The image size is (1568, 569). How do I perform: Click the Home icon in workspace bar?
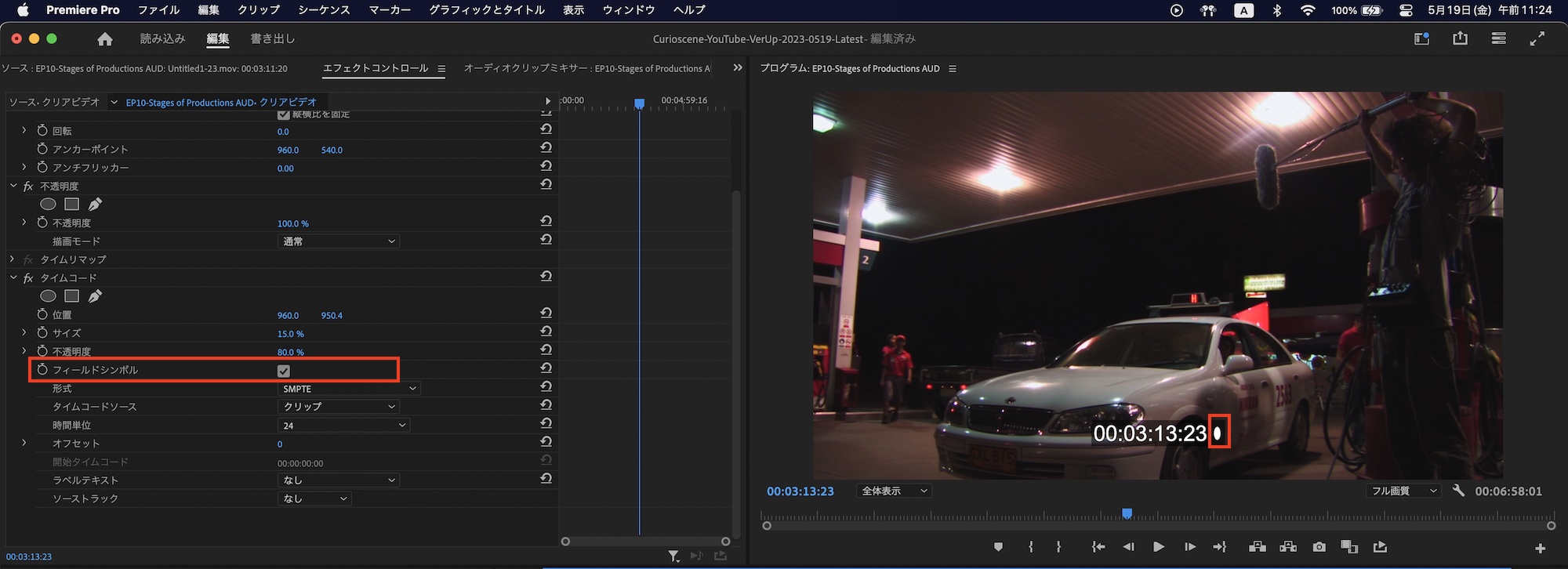[105, 39]
